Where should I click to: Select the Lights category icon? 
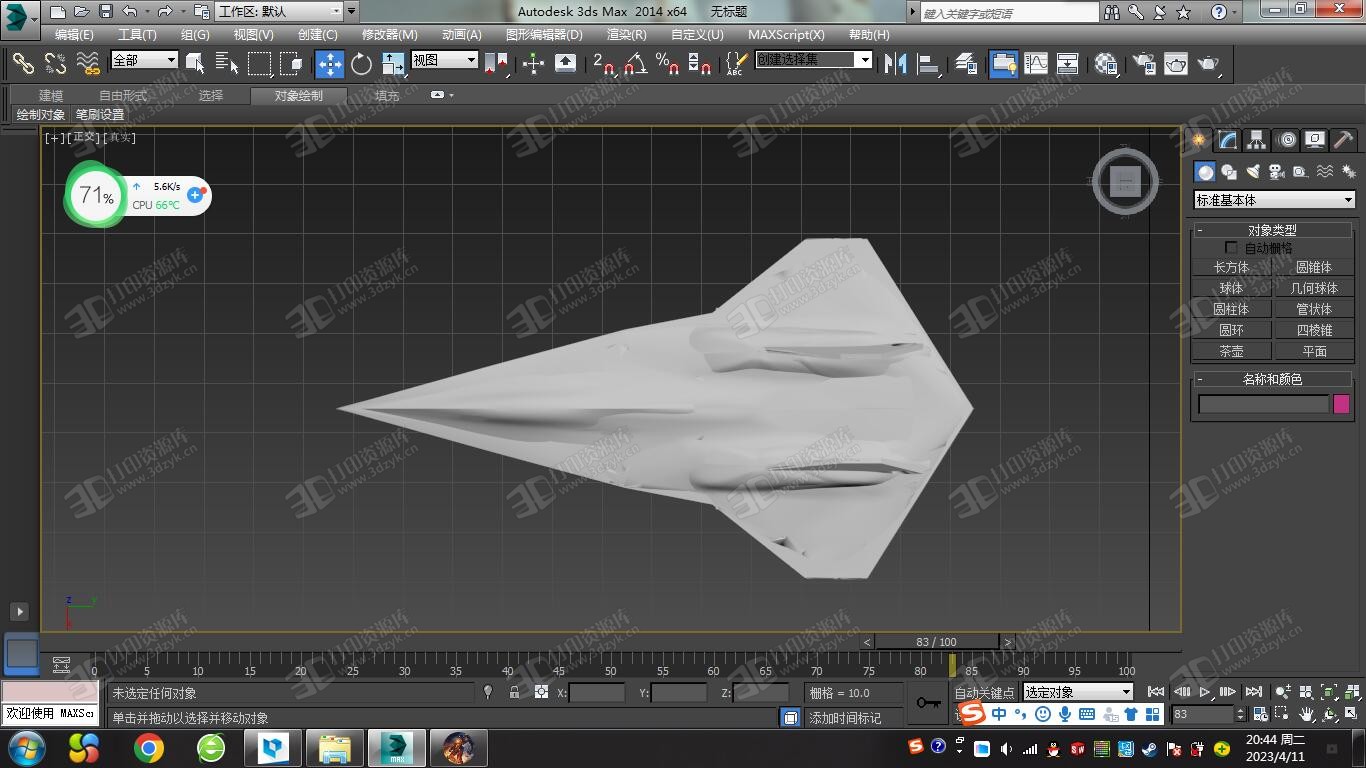pos(1253,172)
